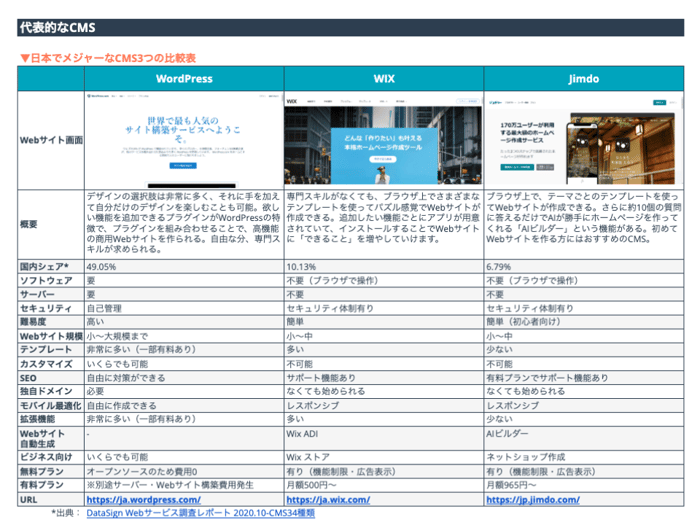This screenshot has width=700, height=525.
Task: Select the Jimdo share value 6.79%
Action: (x=498, y=267)
